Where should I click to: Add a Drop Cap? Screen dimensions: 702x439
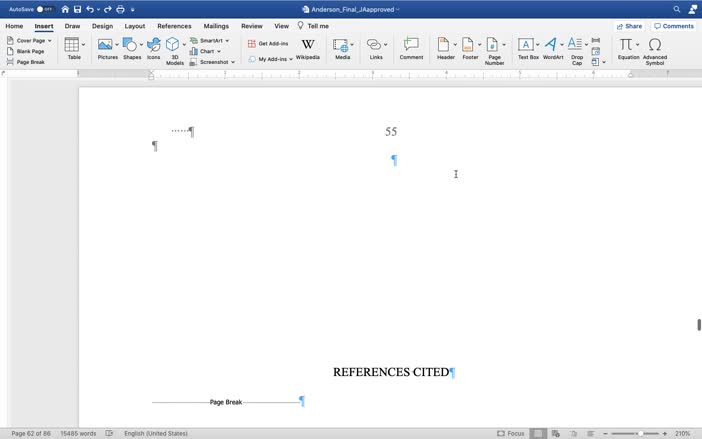pos(577,51)
